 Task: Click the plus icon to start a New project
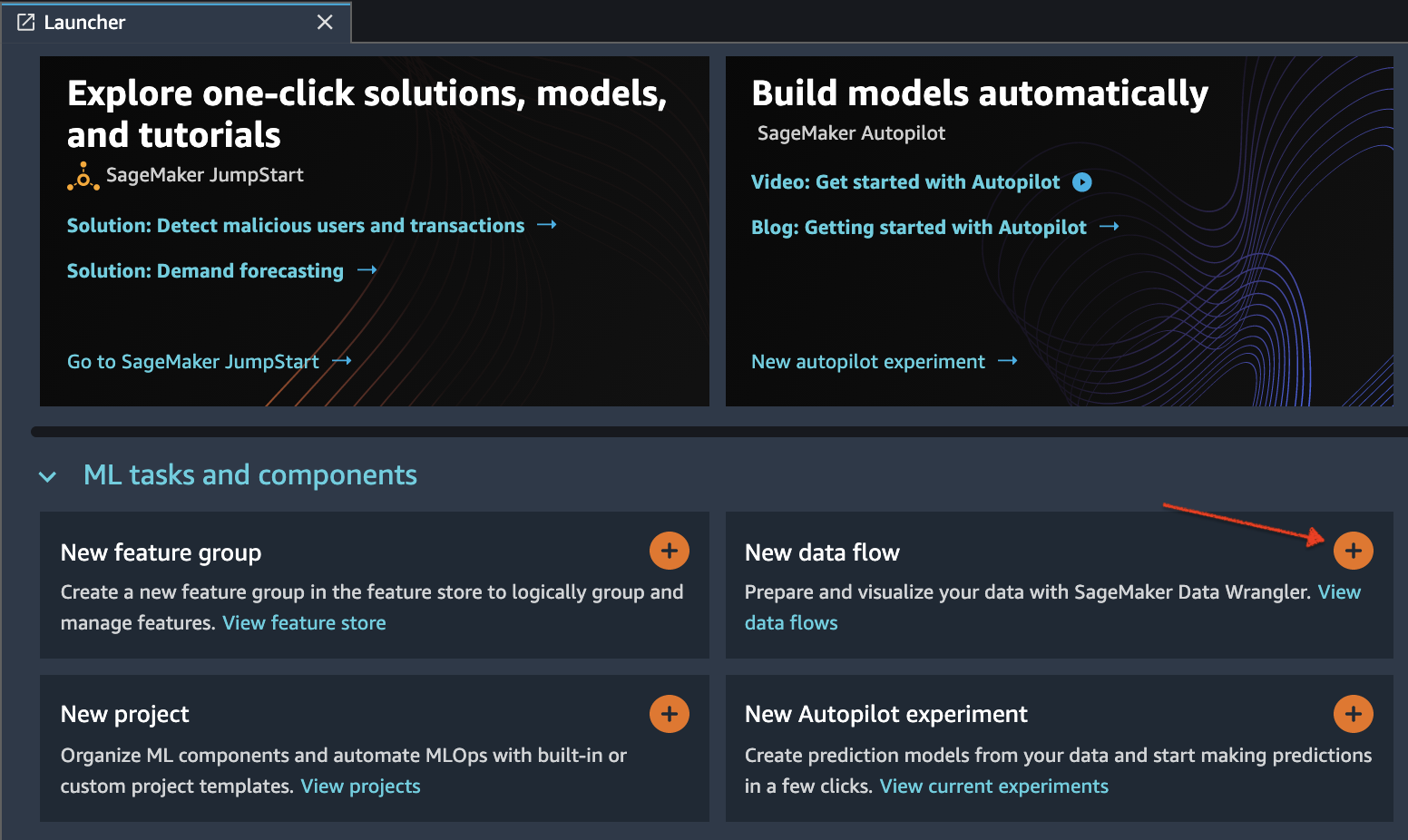[669, 714]
